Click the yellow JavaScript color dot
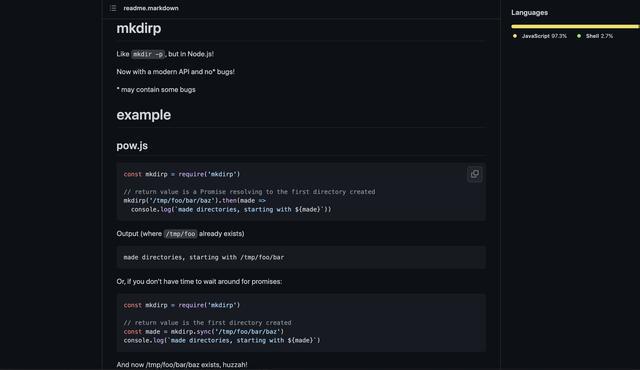Screen dimensions: 640x370 click(x=515, y=36)
